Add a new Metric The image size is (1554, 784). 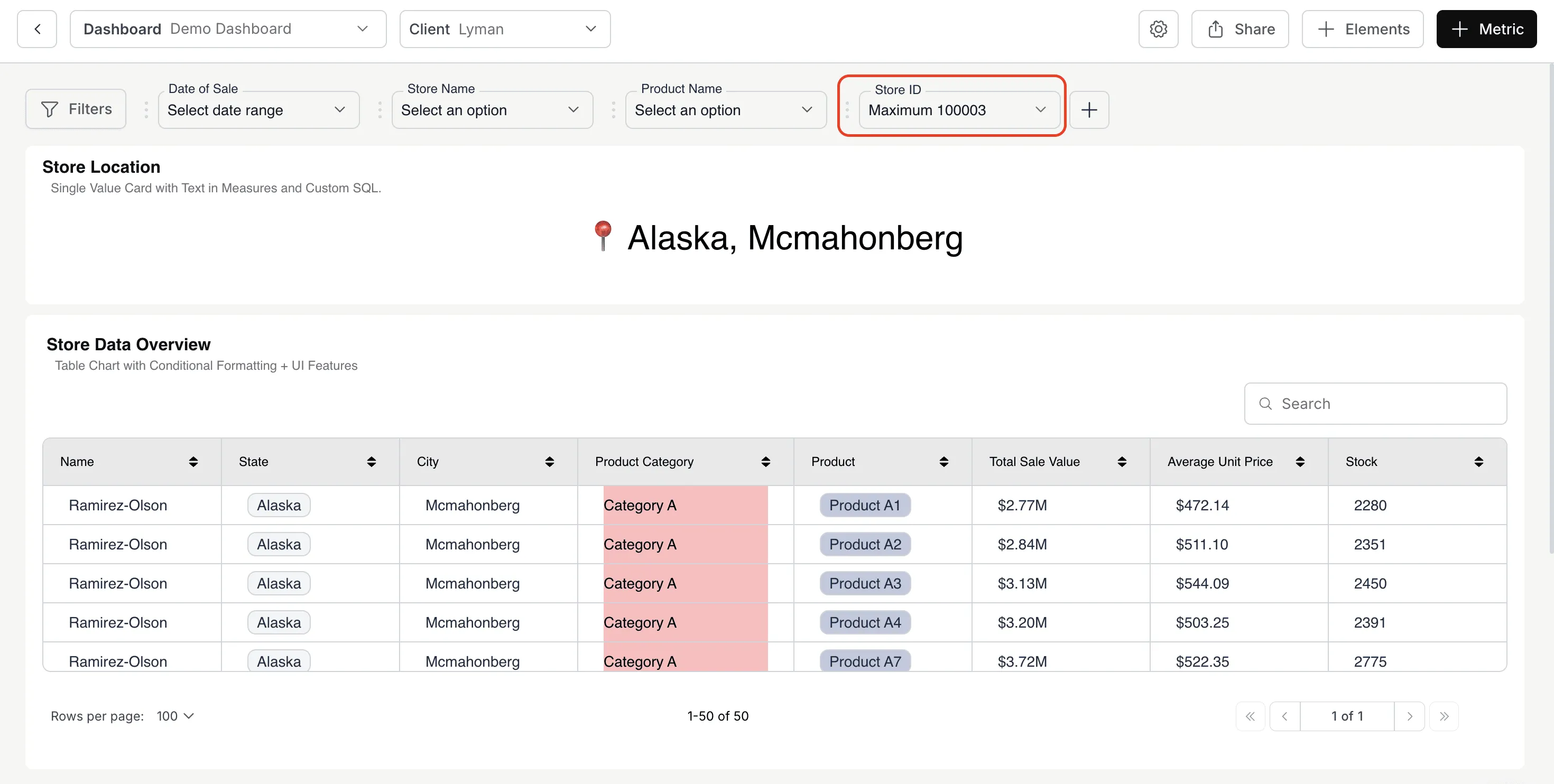click(x=1486, y=29)
